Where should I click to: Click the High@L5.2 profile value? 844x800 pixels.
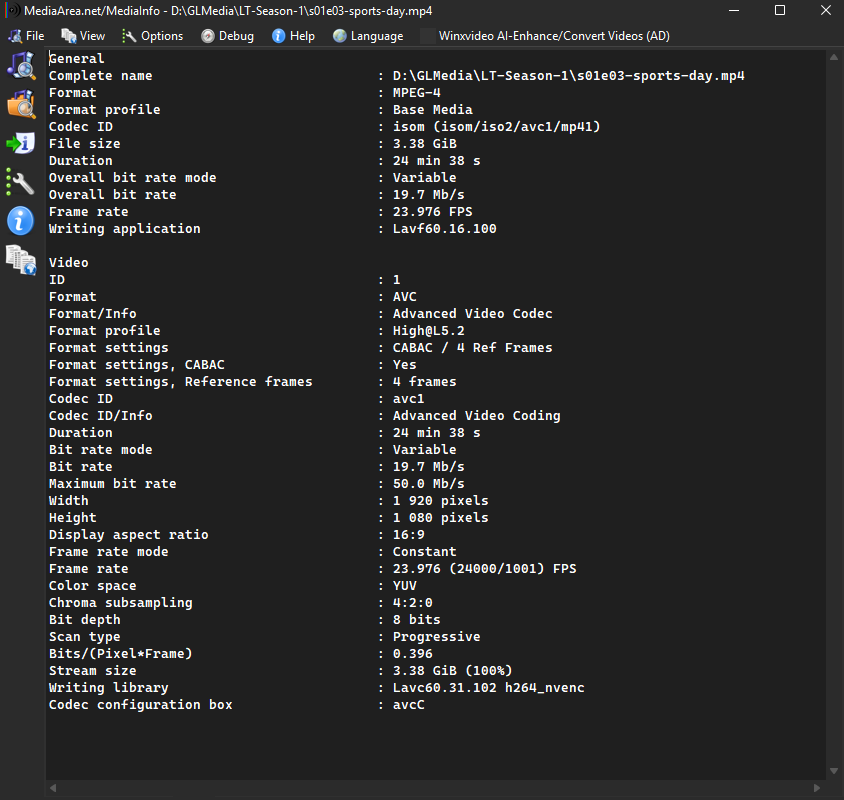428,331
